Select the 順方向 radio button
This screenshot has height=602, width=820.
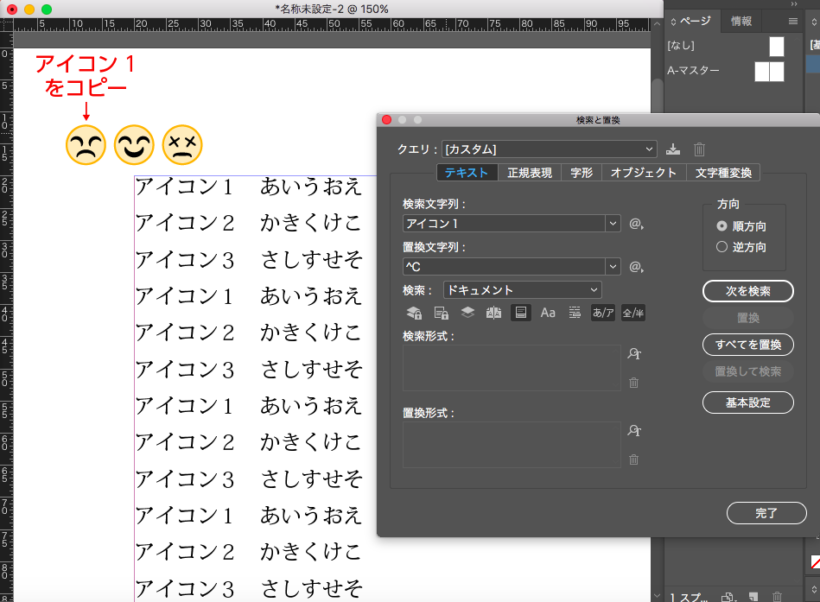722,227
